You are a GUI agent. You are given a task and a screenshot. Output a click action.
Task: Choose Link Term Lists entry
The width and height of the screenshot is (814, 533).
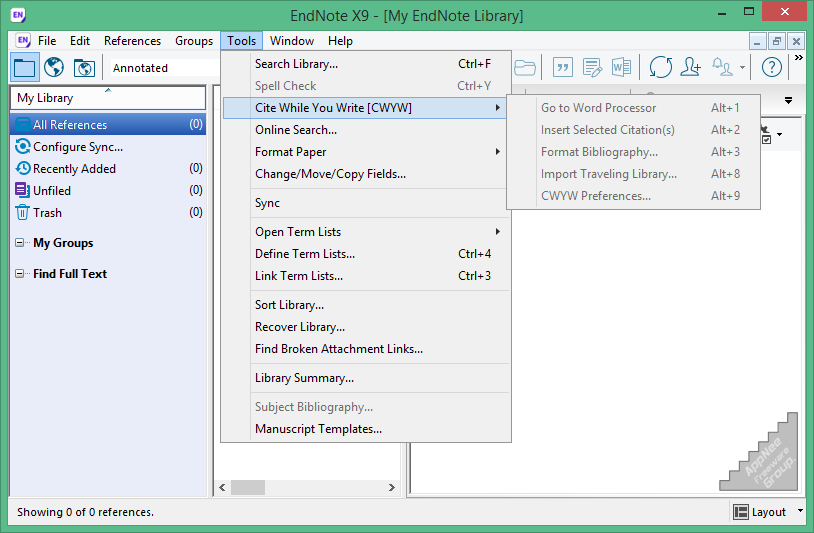pos(366,276)
